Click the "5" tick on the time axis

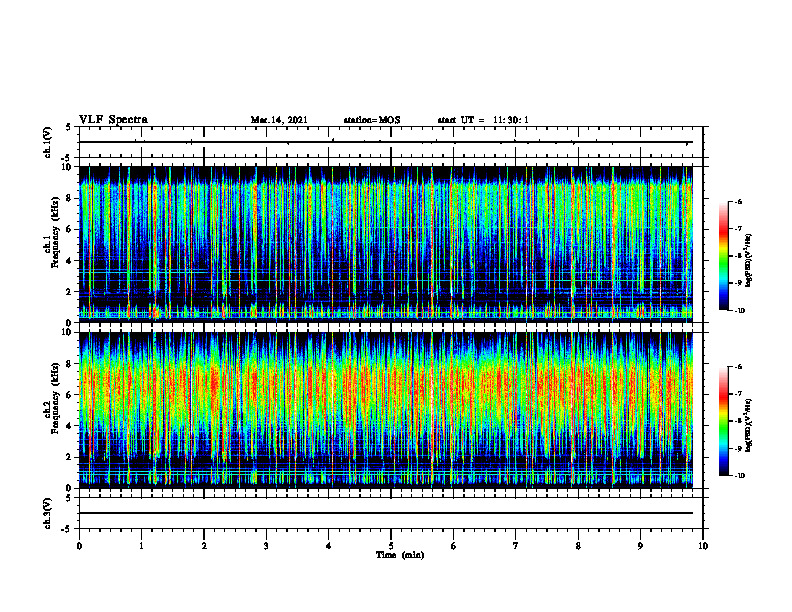coord(391,546)
